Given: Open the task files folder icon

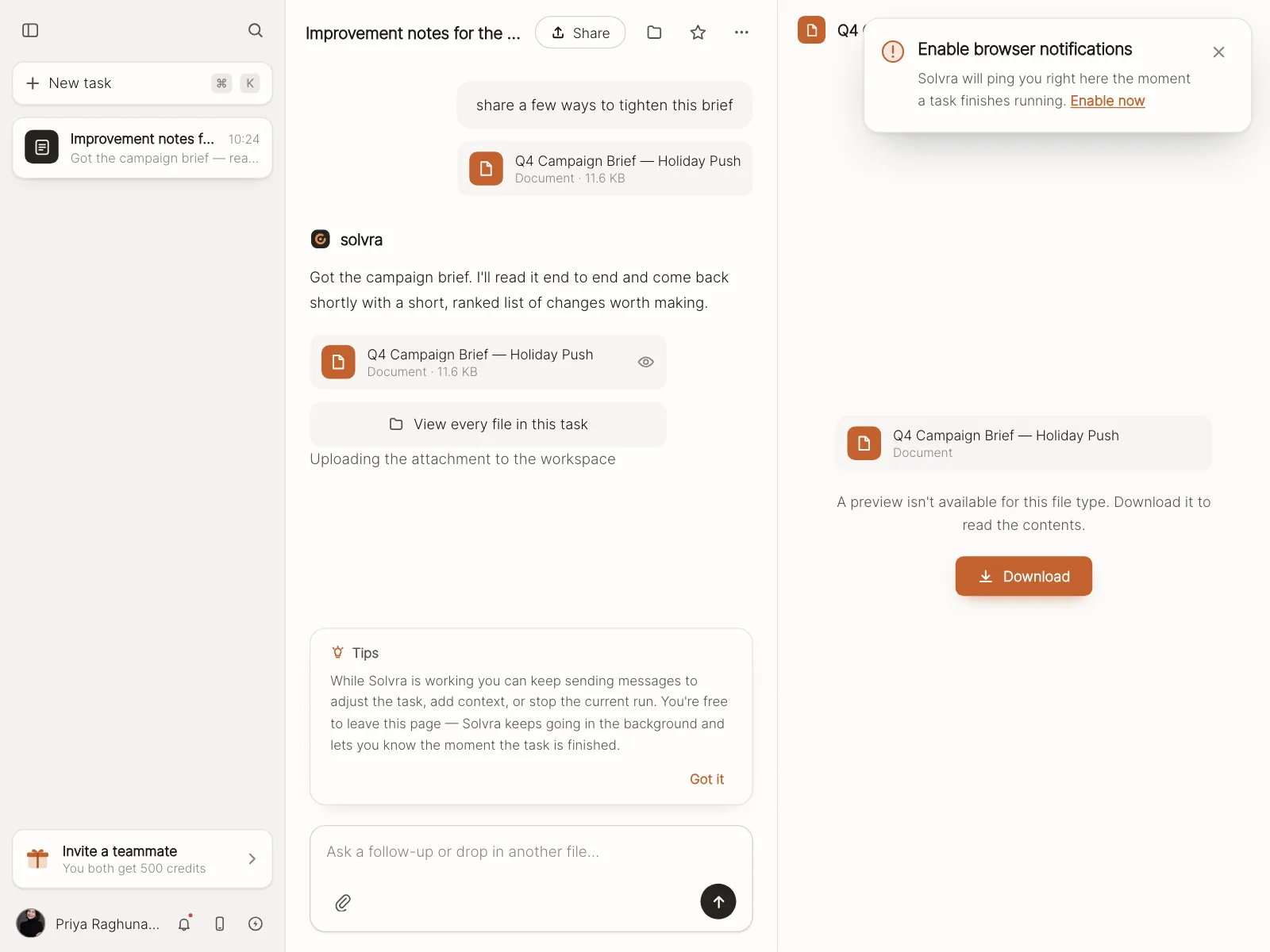Looking at the screenshot, I should 654,33.
